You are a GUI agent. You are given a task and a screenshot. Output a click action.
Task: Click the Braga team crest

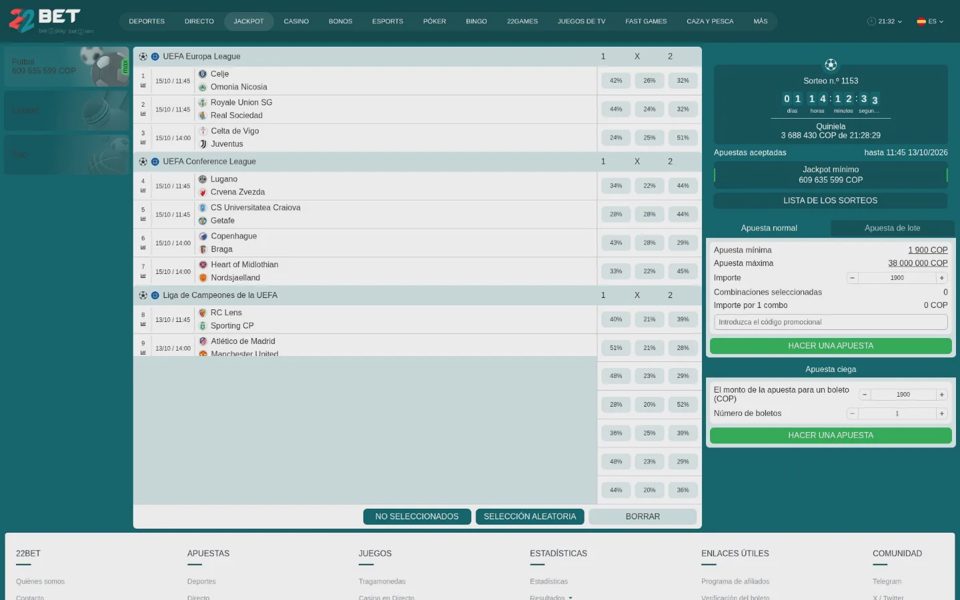point(203,249)
